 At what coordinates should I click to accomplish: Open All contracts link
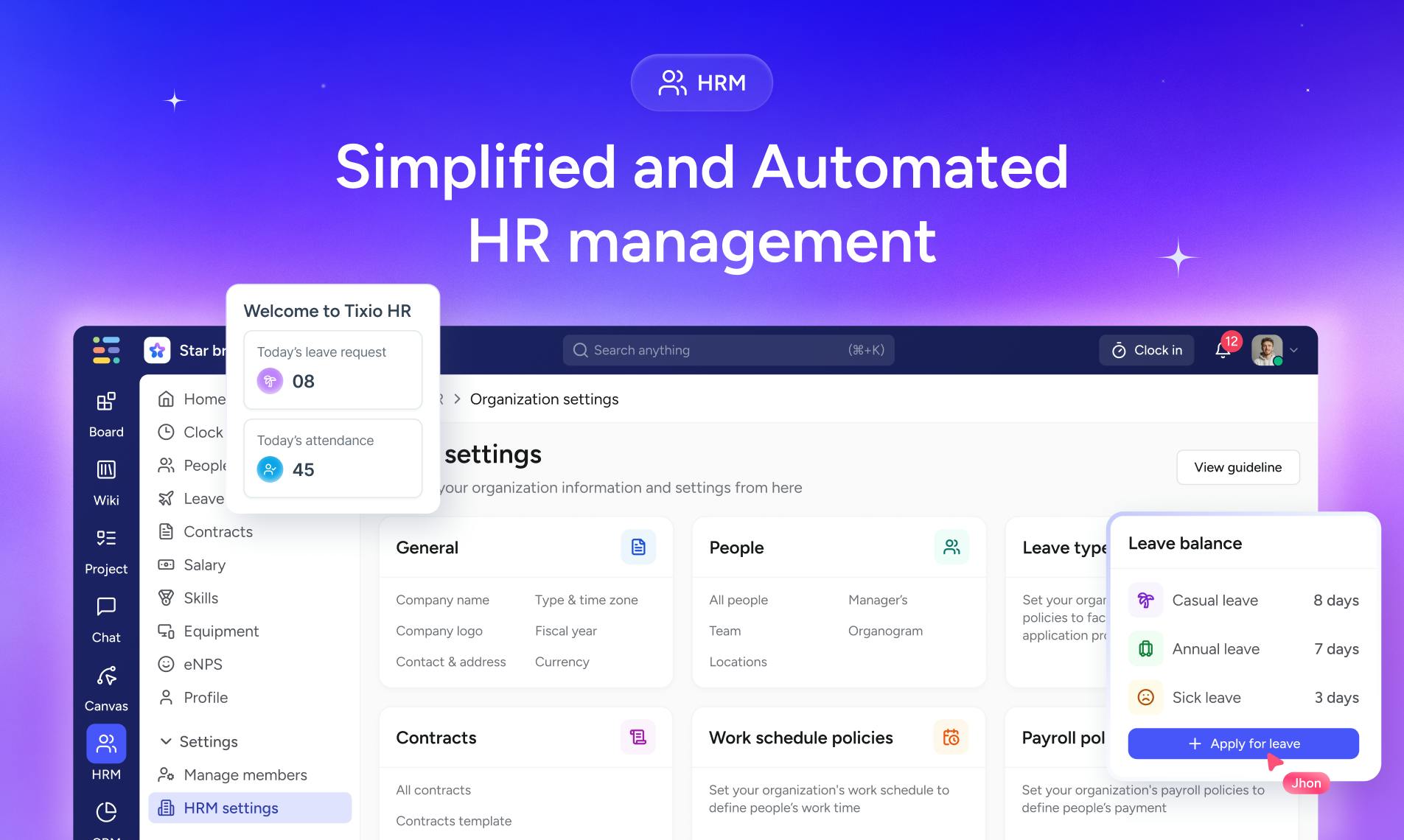[x=433, y=790]
